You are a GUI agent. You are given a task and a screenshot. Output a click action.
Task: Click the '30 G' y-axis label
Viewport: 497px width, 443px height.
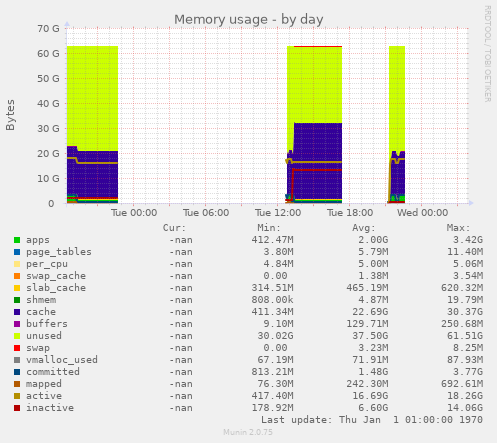48,129
